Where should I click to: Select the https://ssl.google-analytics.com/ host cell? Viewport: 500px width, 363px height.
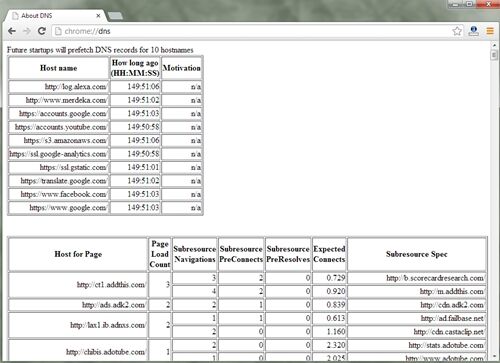point(59,154)
